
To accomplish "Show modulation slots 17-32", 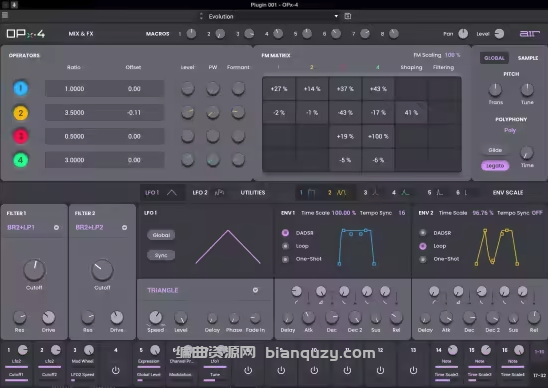I will (x=539, y=375).
